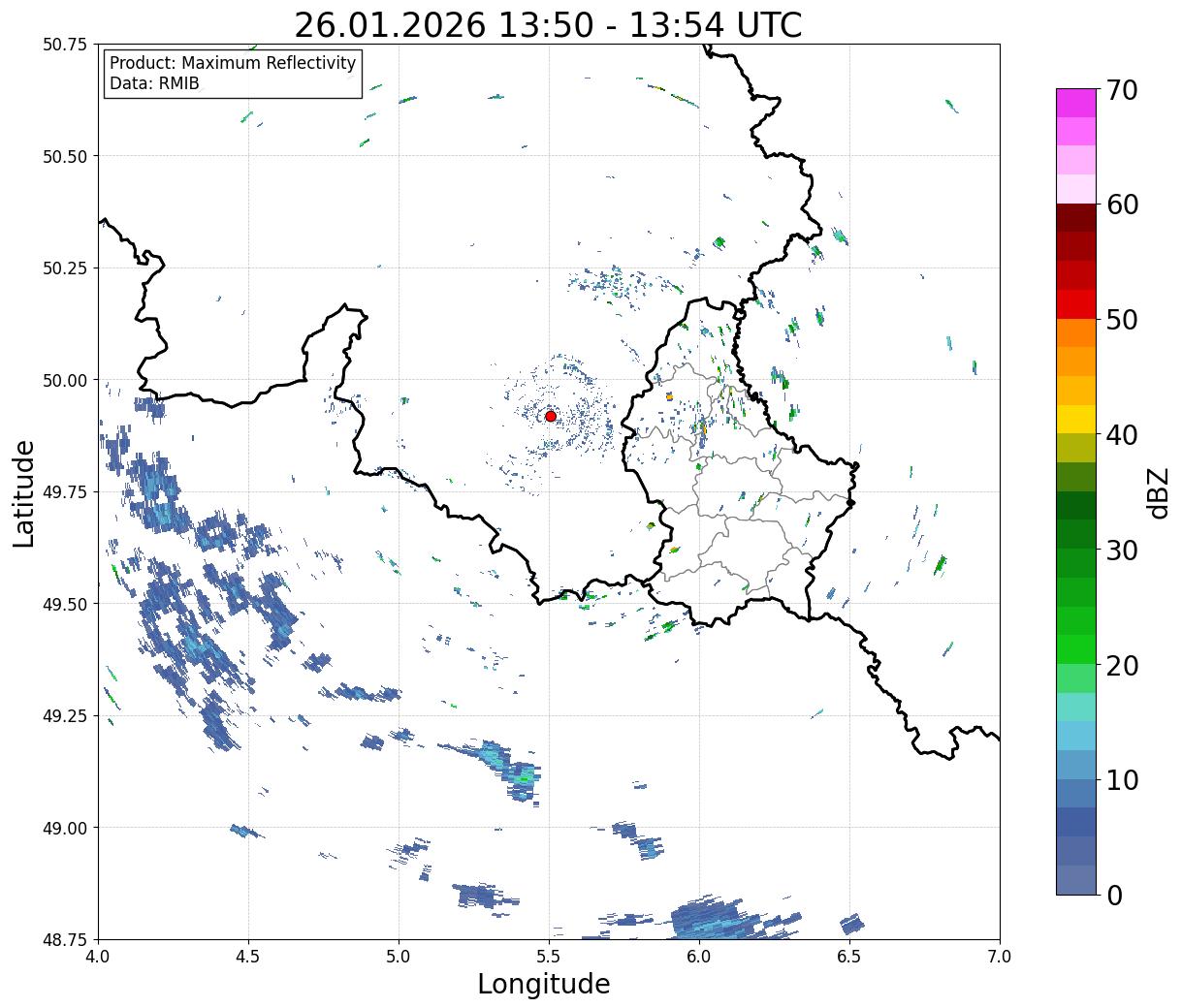Image resolution: width=1182 pixels, height=1008 pixels.
Task: Pick the orange swatch just below 50 dBZ
Action: 1076,332
